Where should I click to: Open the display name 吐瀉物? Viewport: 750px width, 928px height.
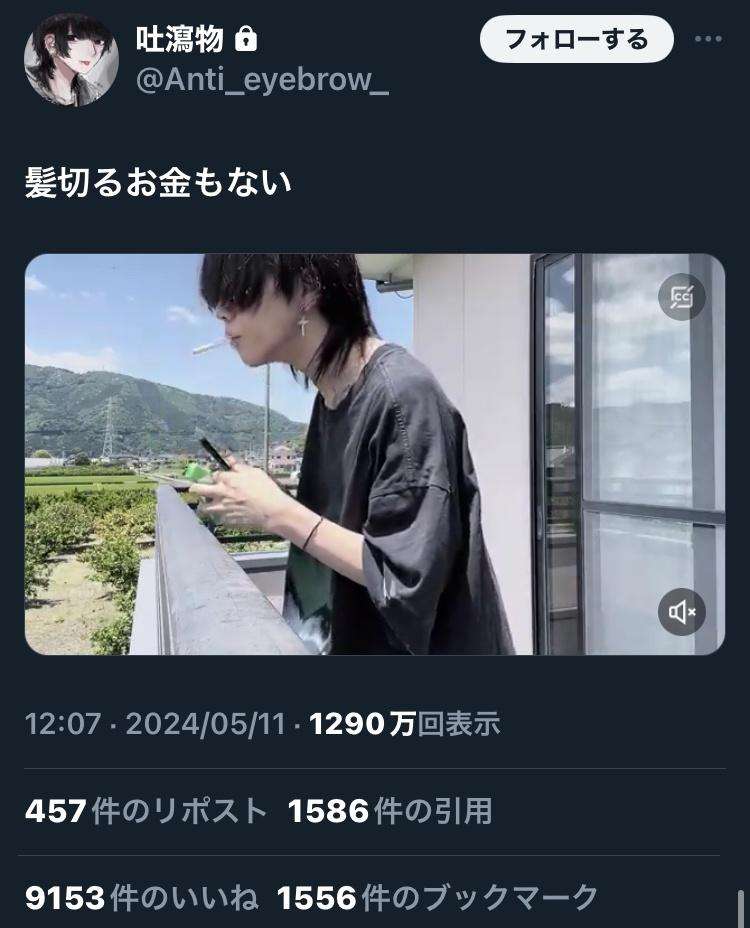[180, 40]
